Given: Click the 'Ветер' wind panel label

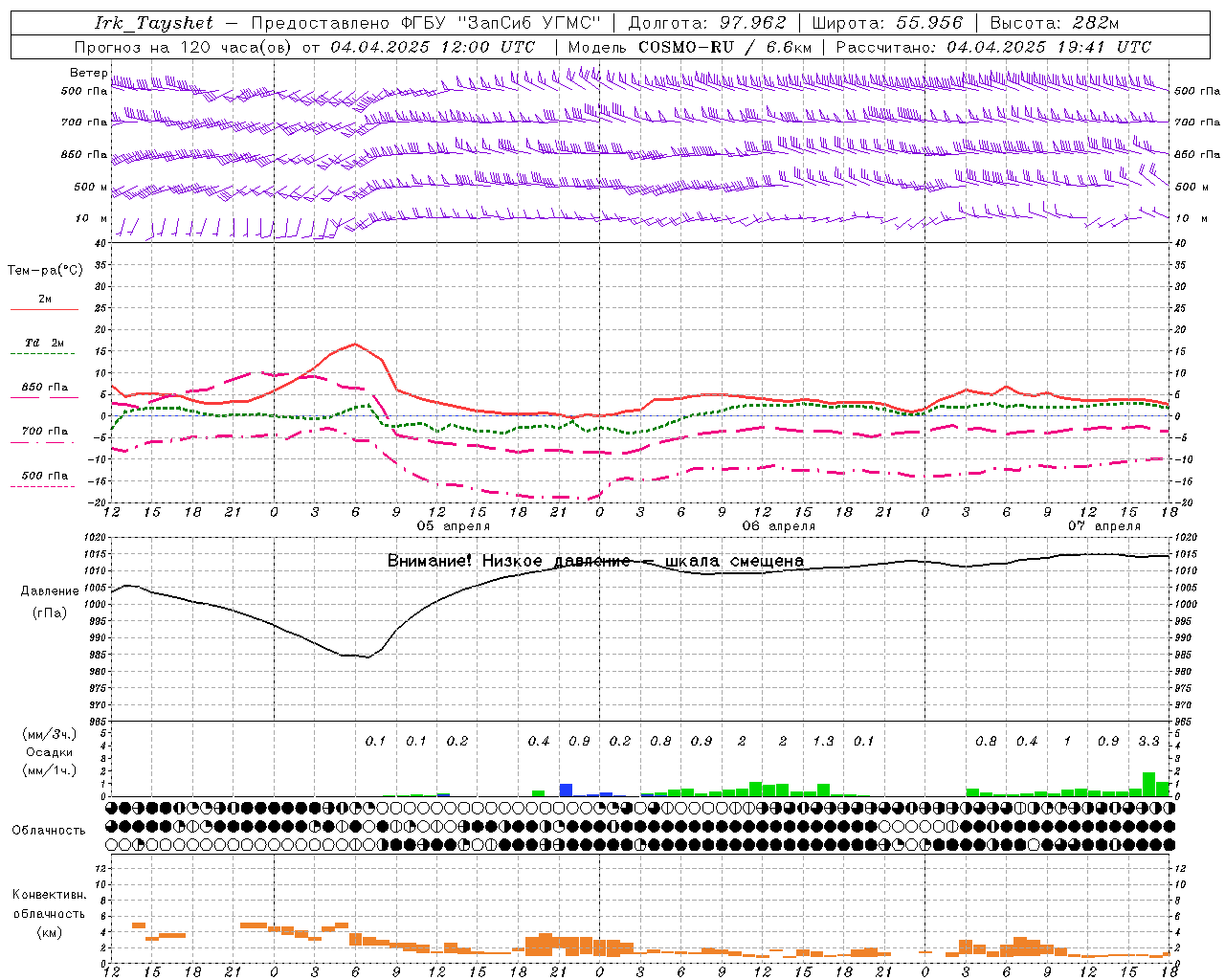Looking at the screenshot, I should coord(89,73).
